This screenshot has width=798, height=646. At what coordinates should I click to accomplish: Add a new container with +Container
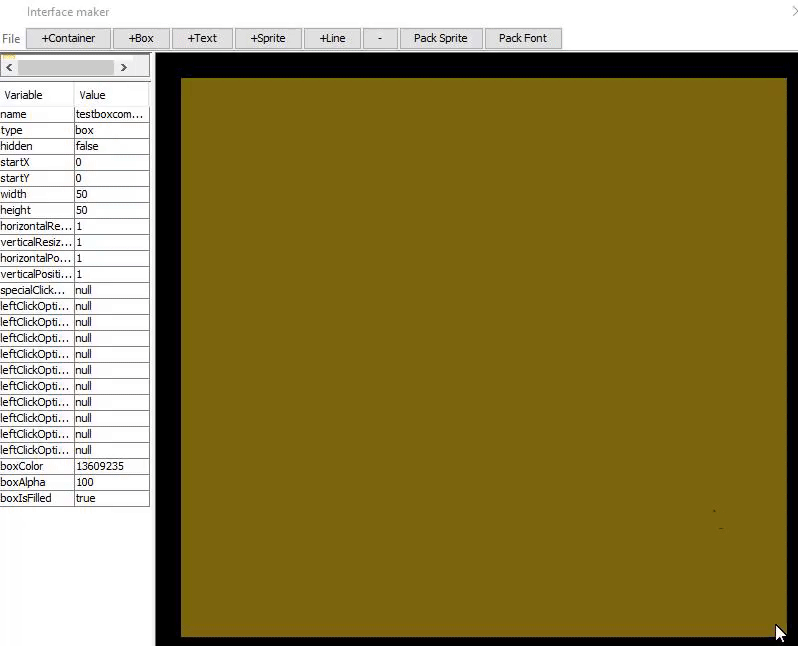[x=68, y=39]
